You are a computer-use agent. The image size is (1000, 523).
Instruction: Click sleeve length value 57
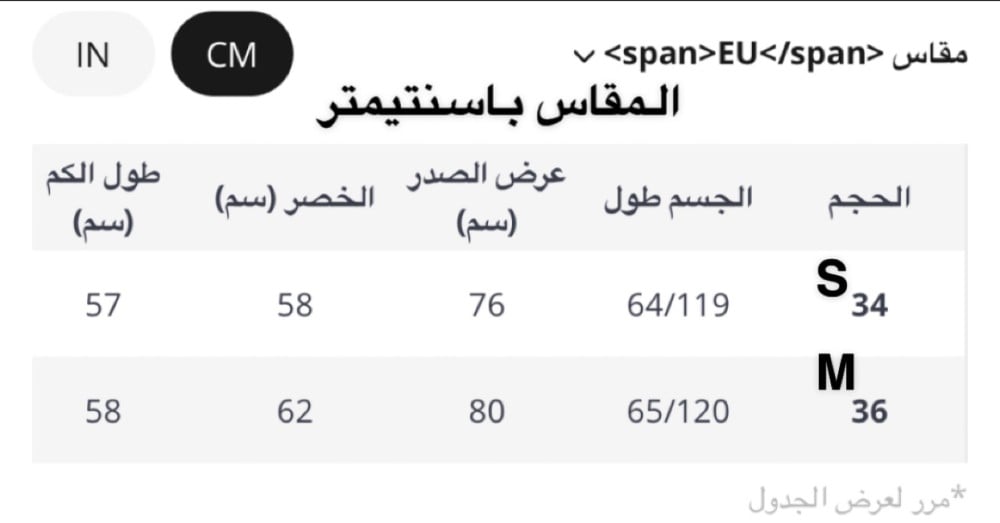102,304
